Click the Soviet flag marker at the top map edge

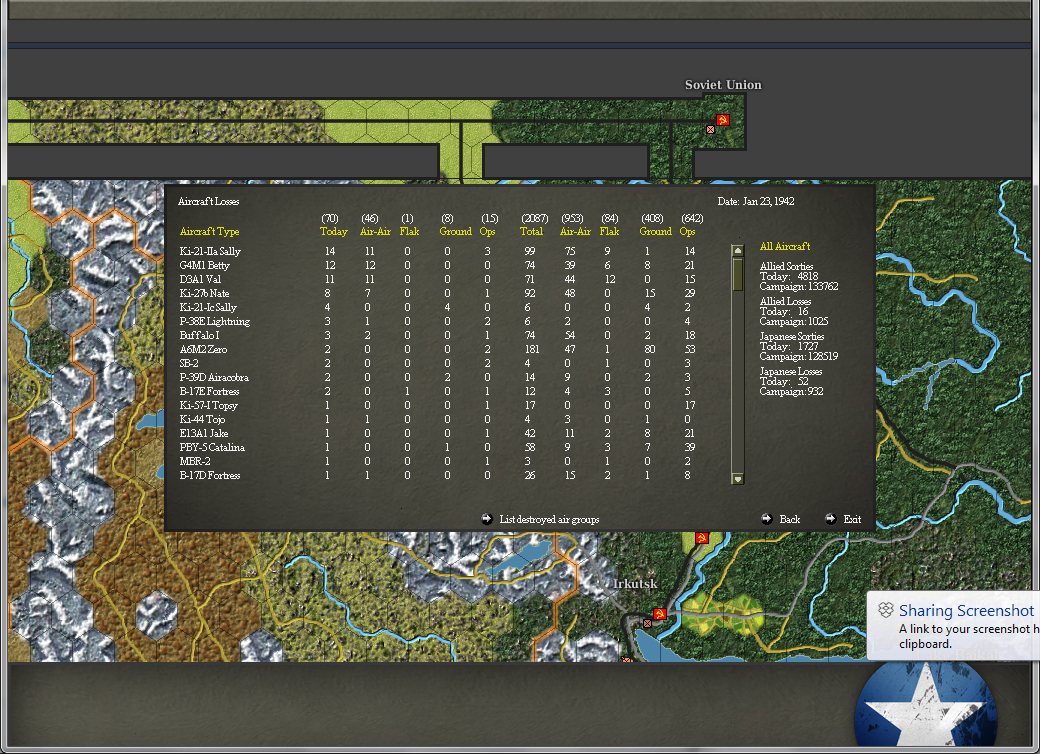[723, 119]
